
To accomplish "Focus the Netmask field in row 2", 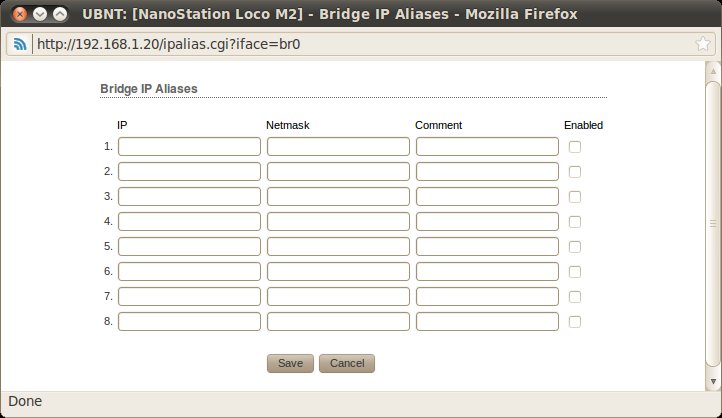I will (x=338, y=172).
